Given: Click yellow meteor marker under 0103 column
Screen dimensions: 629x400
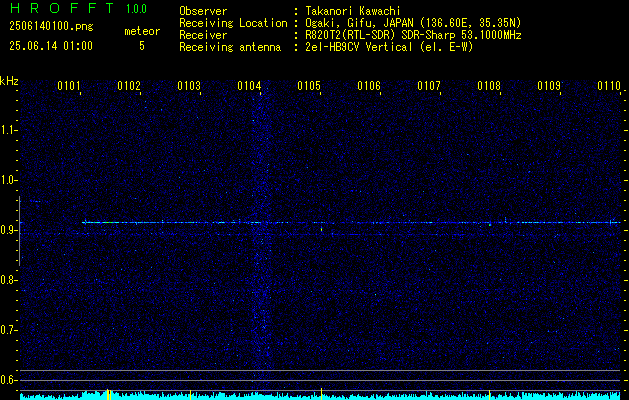Looking at the screenshot, I should [191, 395].
